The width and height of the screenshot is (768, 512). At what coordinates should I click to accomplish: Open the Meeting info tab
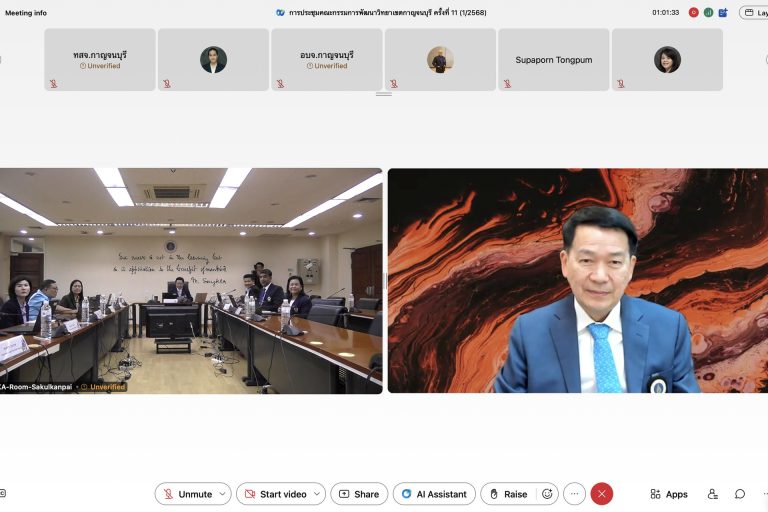26,13
